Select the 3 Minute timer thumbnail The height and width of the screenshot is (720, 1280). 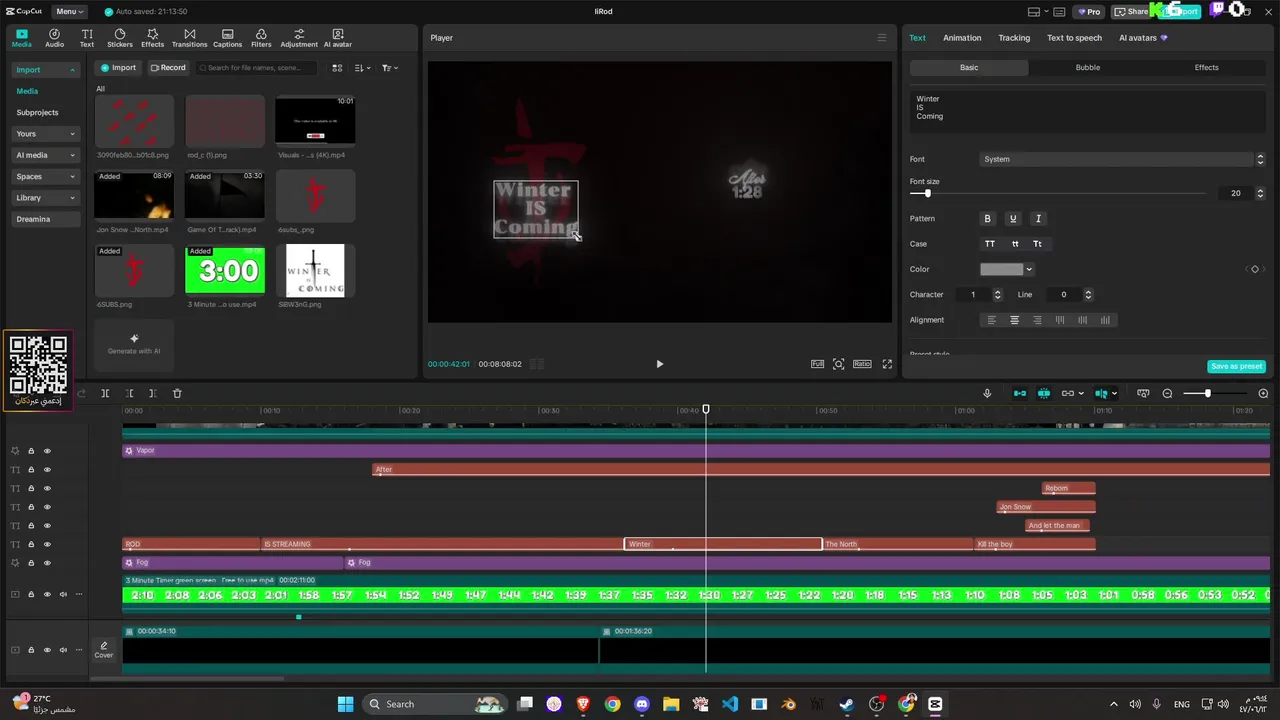click(225, 270)
